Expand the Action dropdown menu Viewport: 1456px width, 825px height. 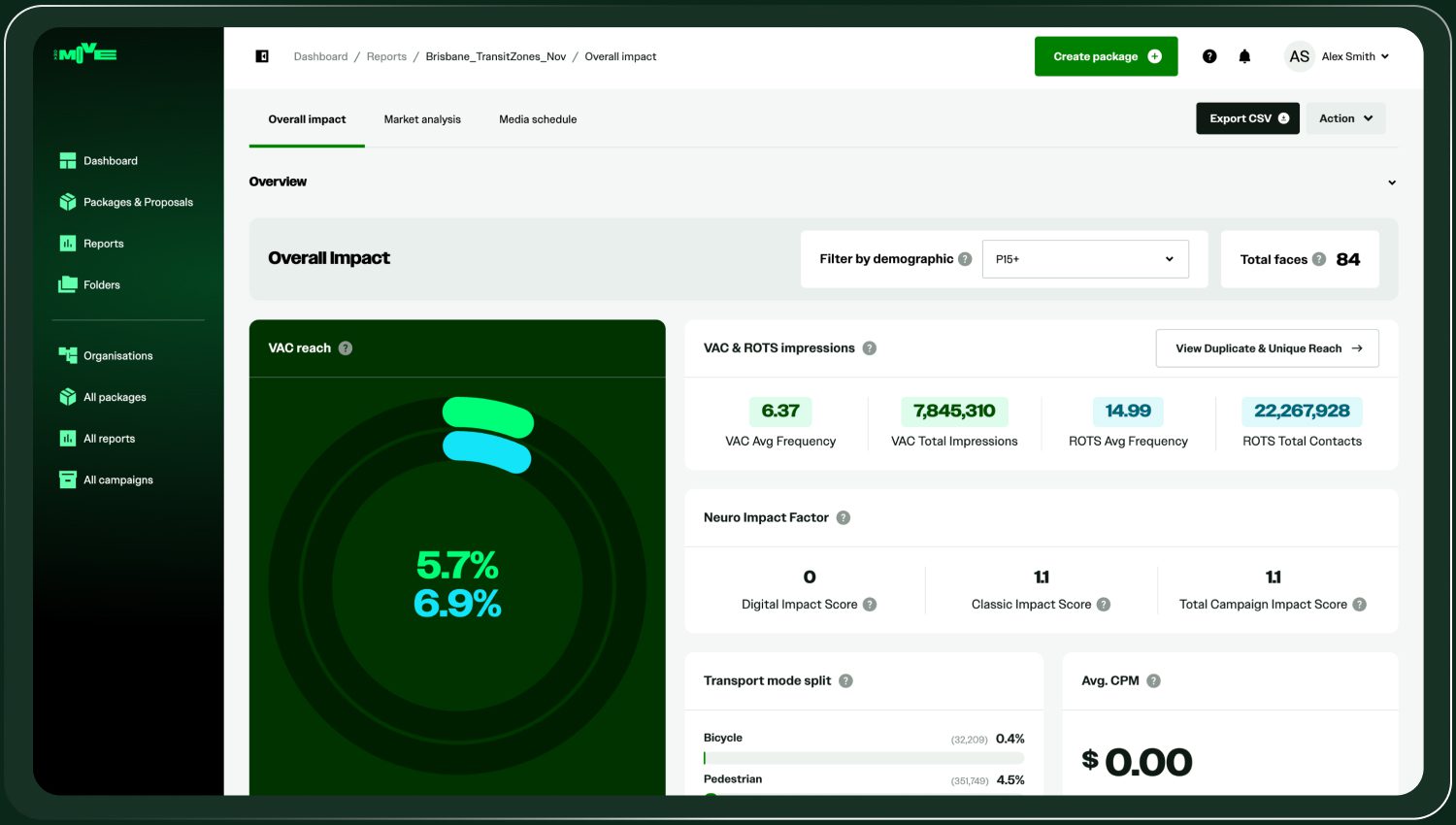click(1345, 118)
